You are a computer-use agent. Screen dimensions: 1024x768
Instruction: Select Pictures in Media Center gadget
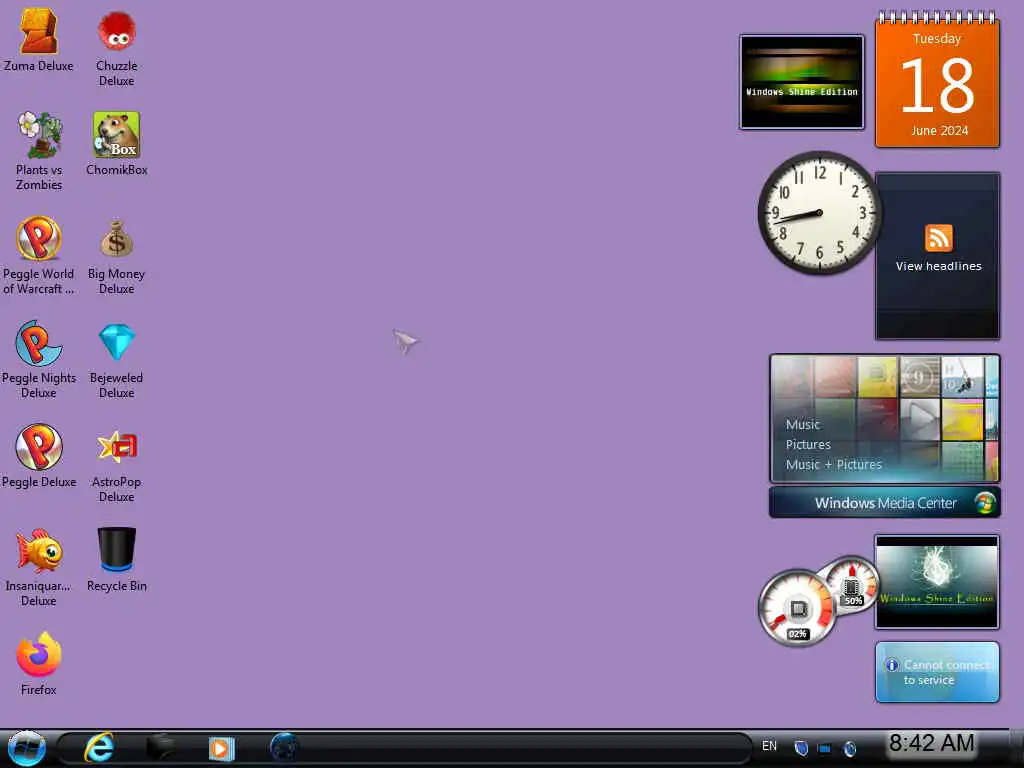coord(808,445)
